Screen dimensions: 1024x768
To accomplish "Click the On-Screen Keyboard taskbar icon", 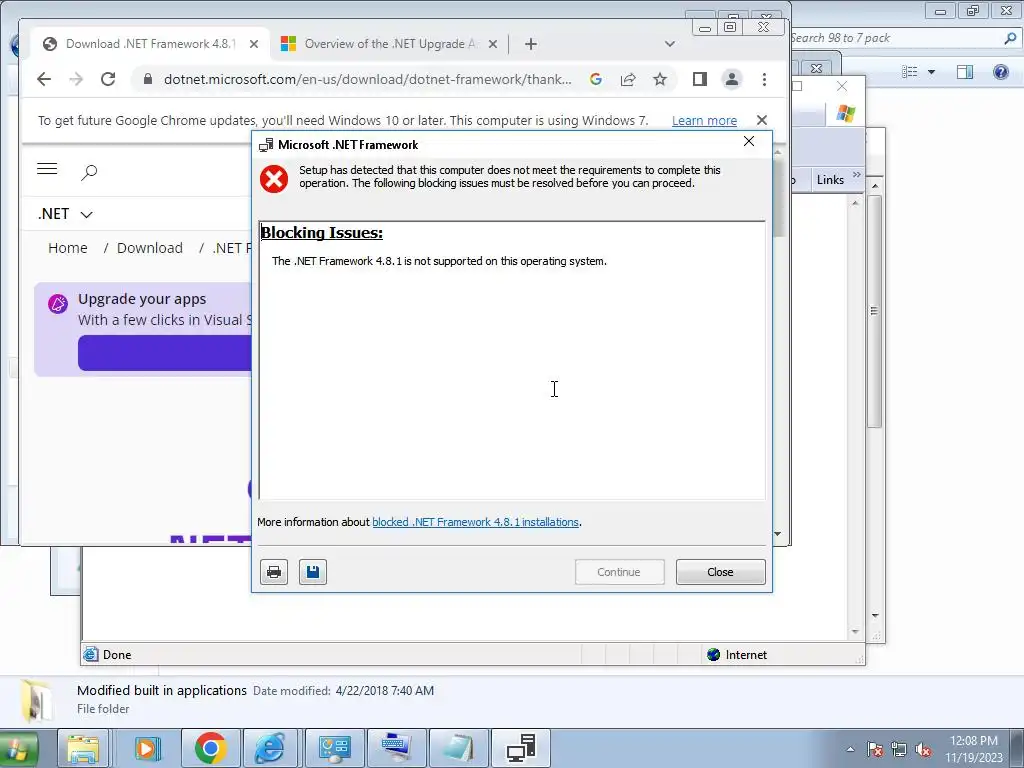I will pos(396,748).
